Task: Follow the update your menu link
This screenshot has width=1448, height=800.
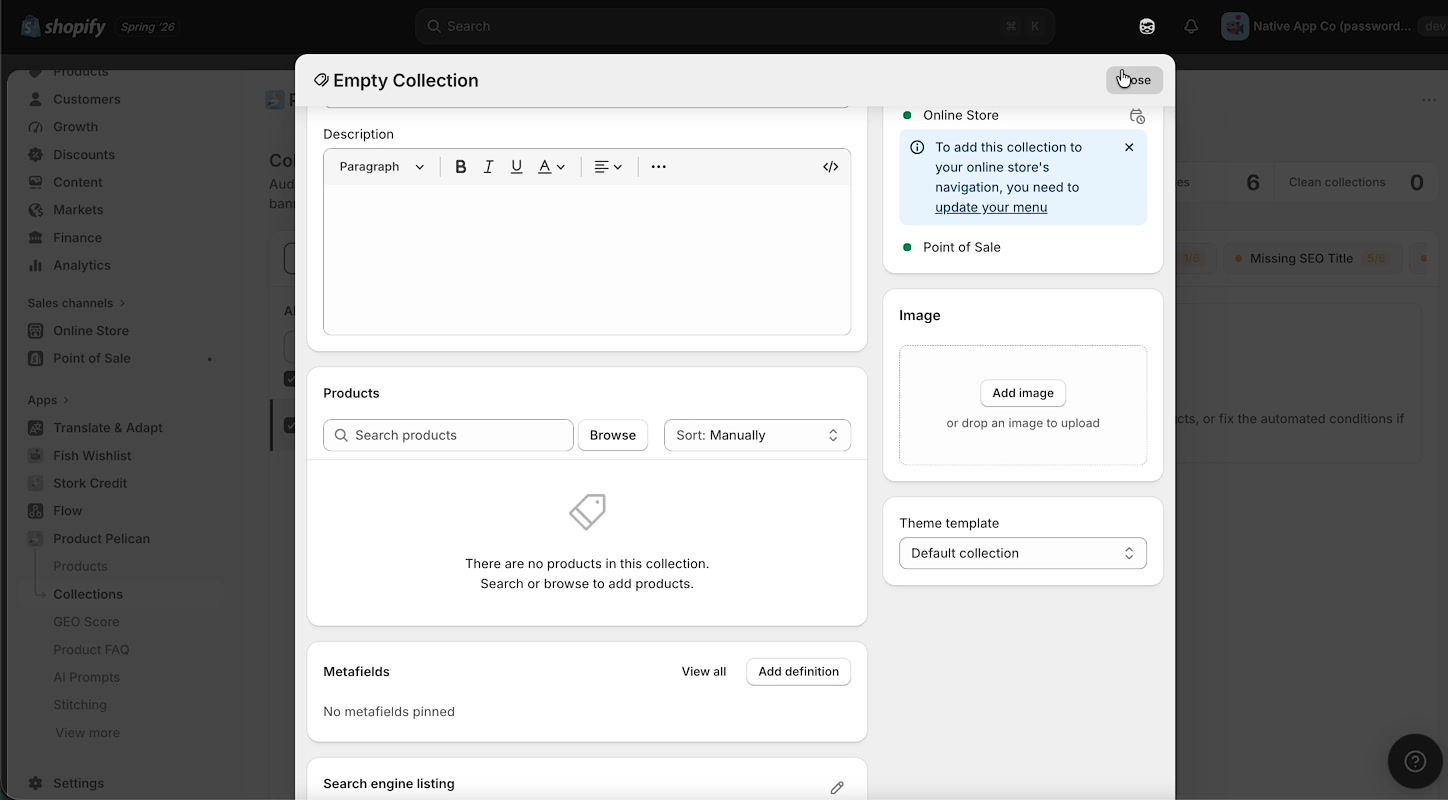Action: click(x=991, y=207)
